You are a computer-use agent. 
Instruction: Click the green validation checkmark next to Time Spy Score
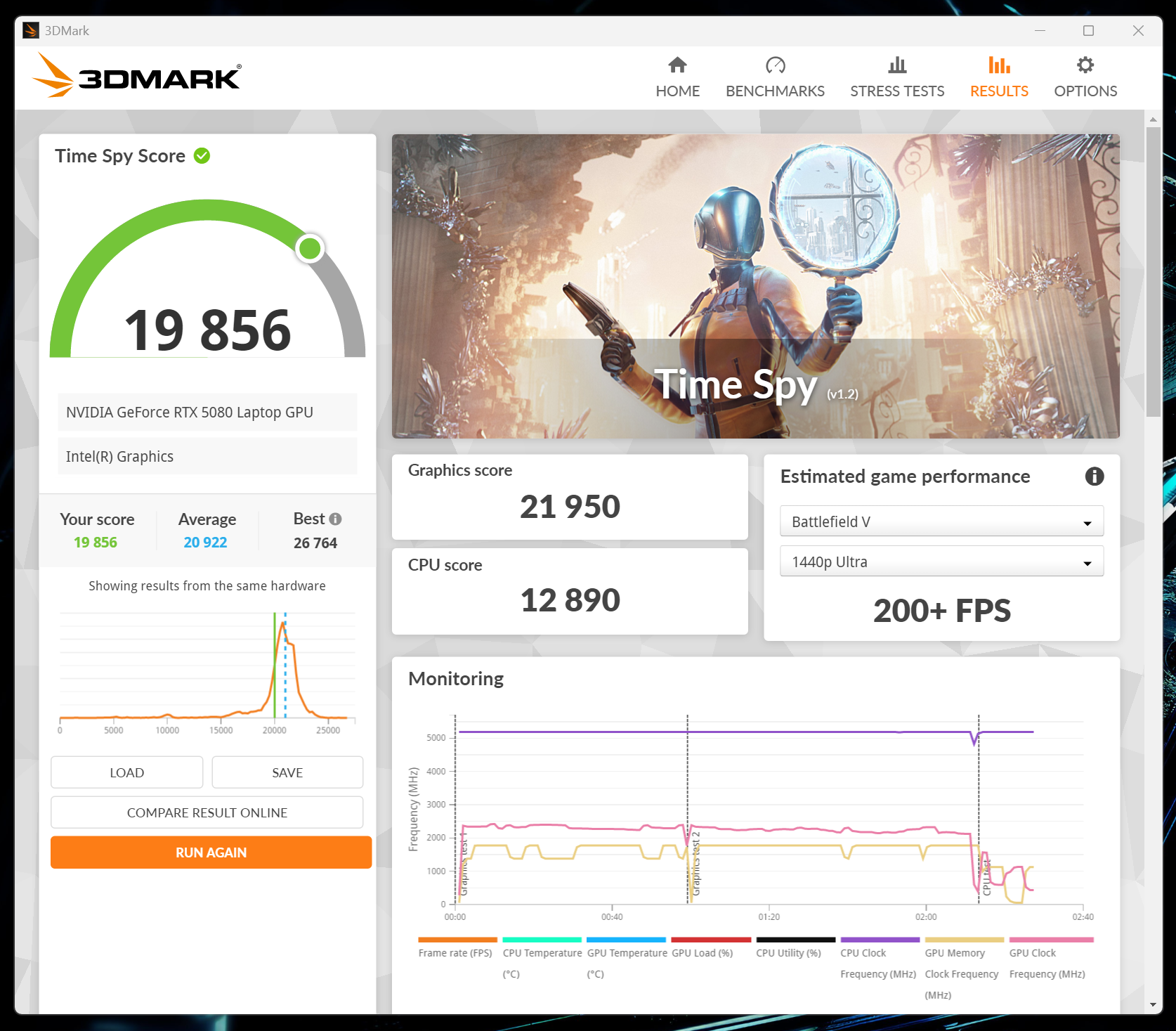pos(202,156)
